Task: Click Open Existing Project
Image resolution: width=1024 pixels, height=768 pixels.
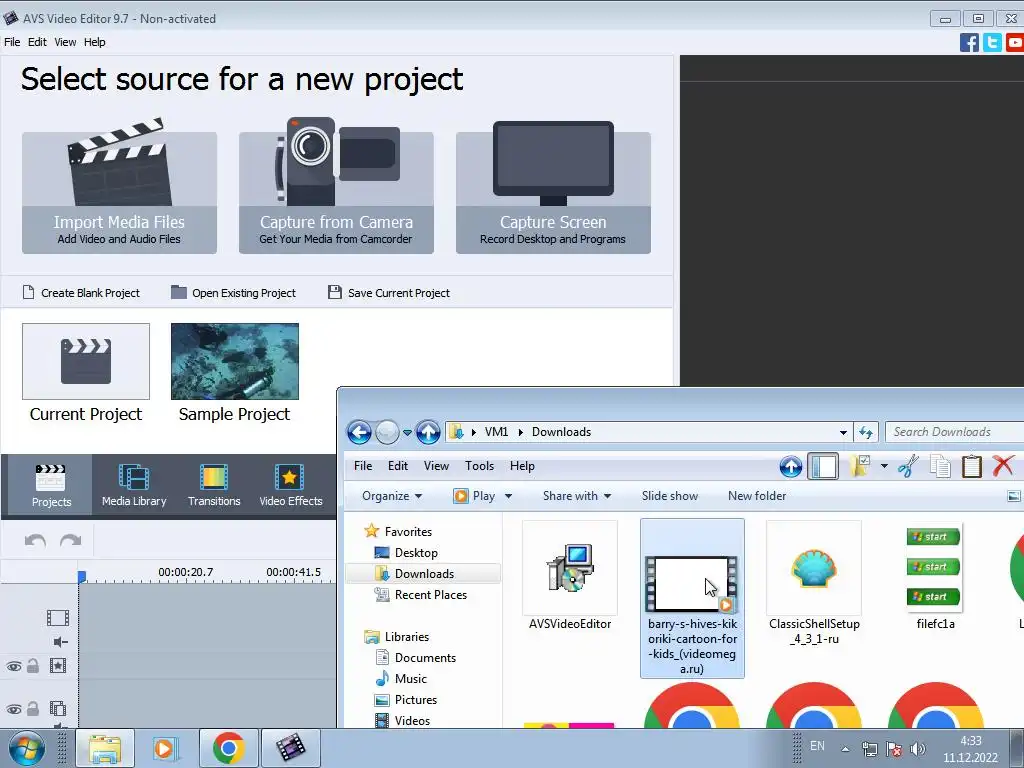Action: coord(233,293)
